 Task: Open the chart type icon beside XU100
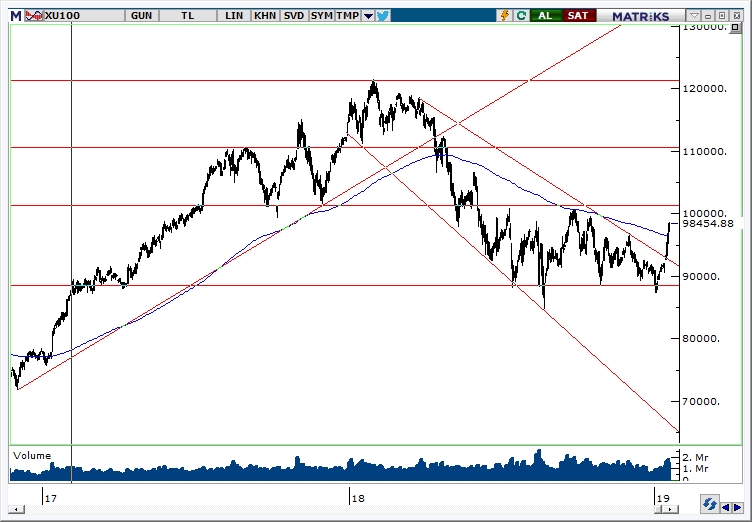point(34,16)
